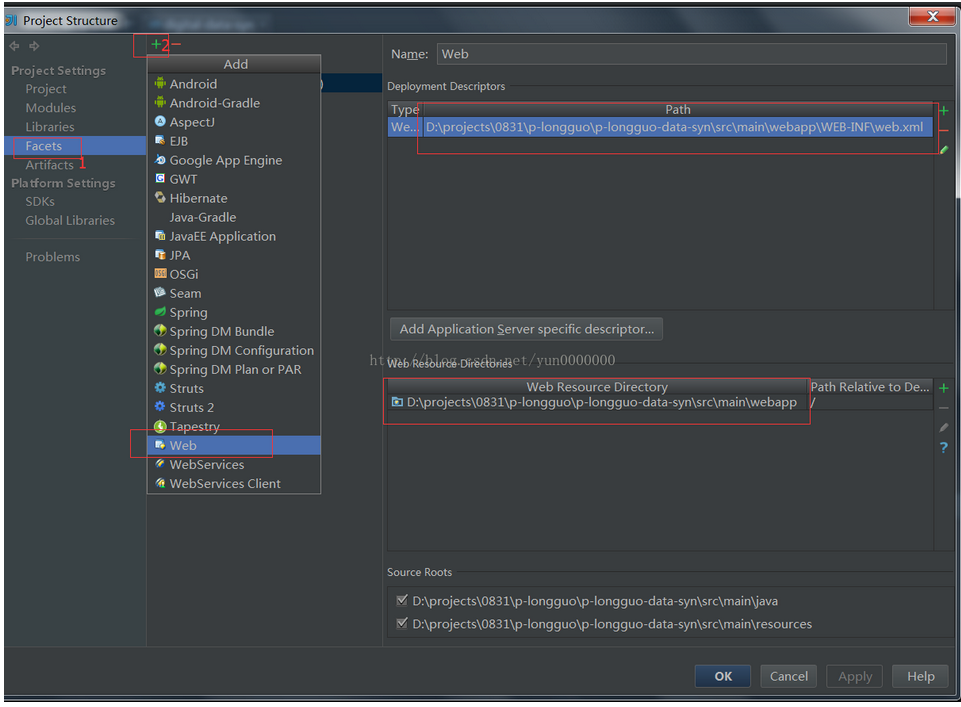Click the Back navigation arrow

[x=15, y=45]
